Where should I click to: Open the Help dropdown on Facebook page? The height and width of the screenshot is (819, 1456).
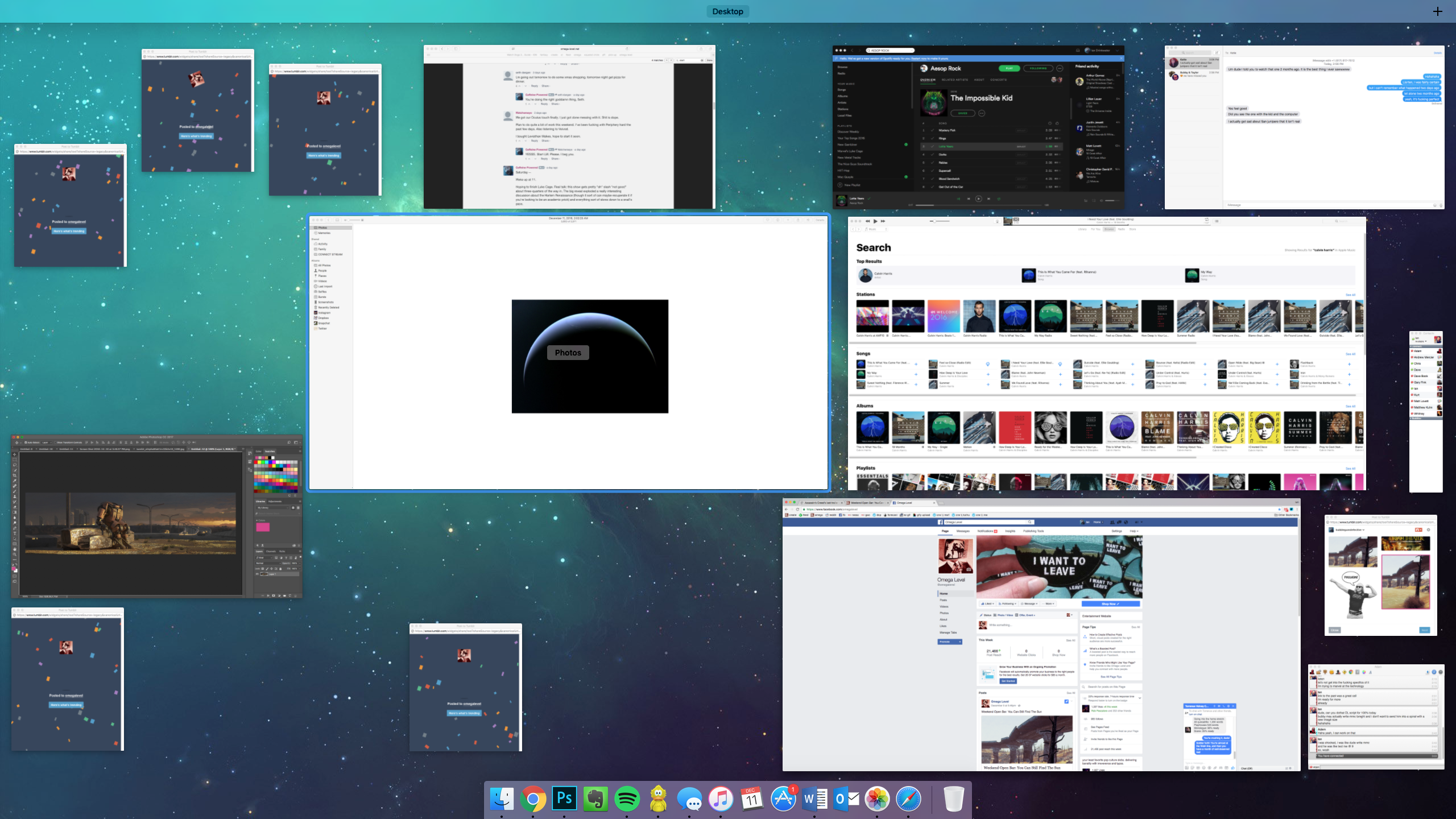tap(1134, 531)
